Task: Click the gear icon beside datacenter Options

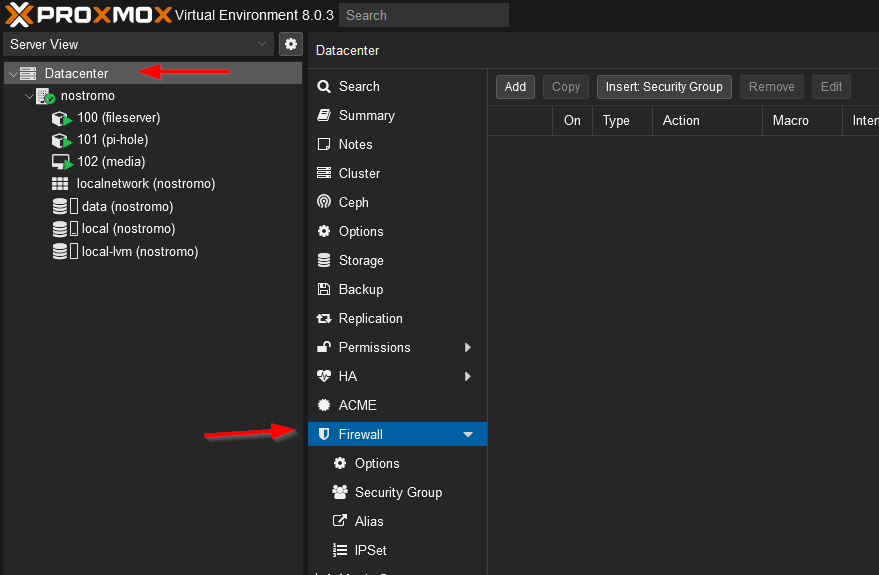Action: point(324,231)
